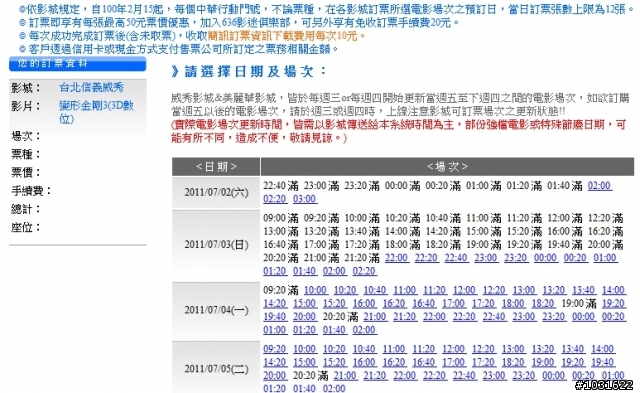Select the 10:20 showtime on 2011/07/05
This screenshot has height=393, width=640.
tap(334, 349)
